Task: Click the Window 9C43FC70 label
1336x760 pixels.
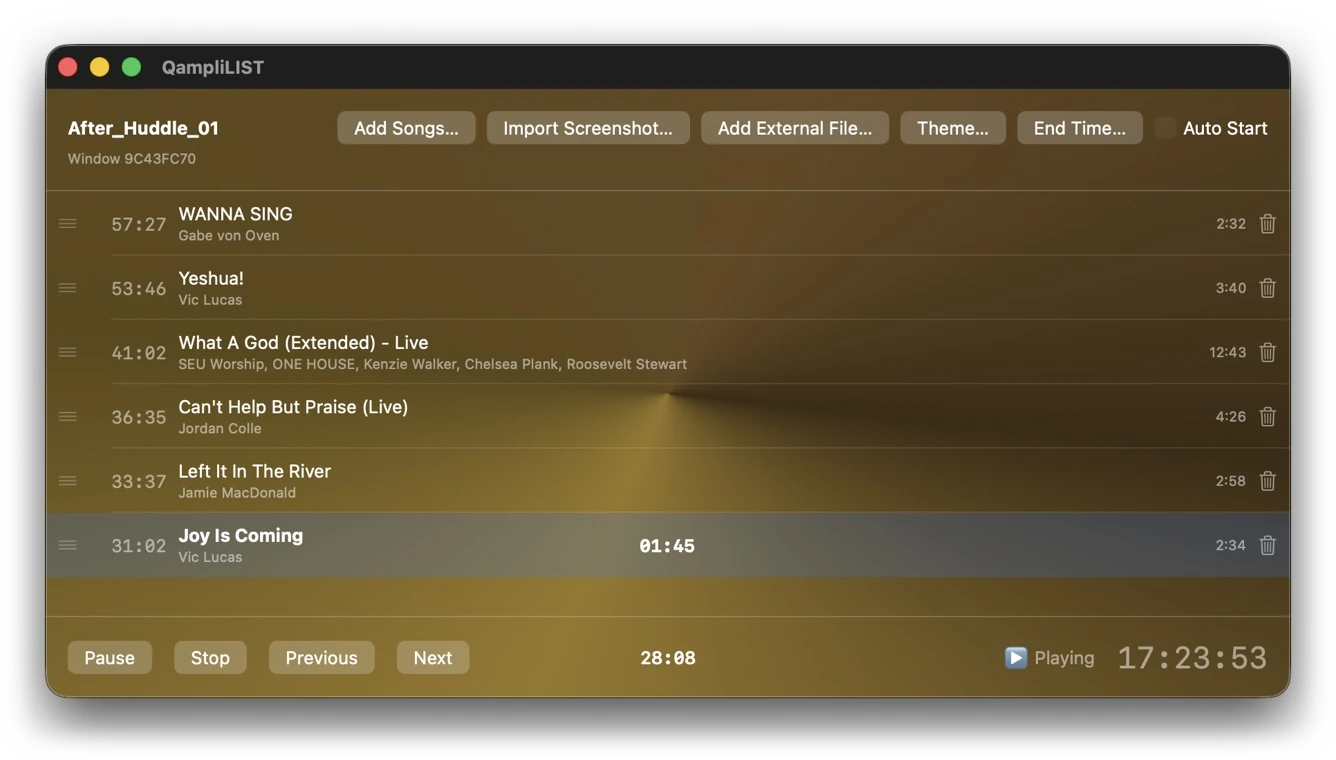Action: (132, 159)
